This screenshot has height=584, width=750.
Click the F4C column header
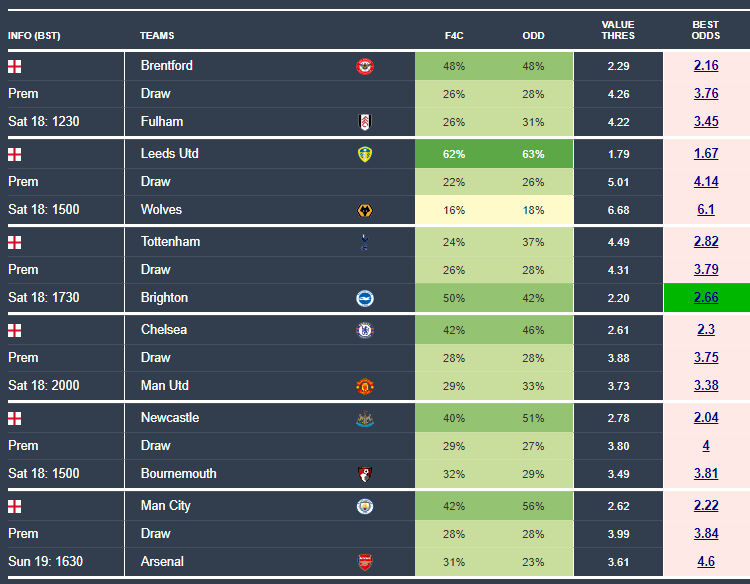click(x=454, y=36)
